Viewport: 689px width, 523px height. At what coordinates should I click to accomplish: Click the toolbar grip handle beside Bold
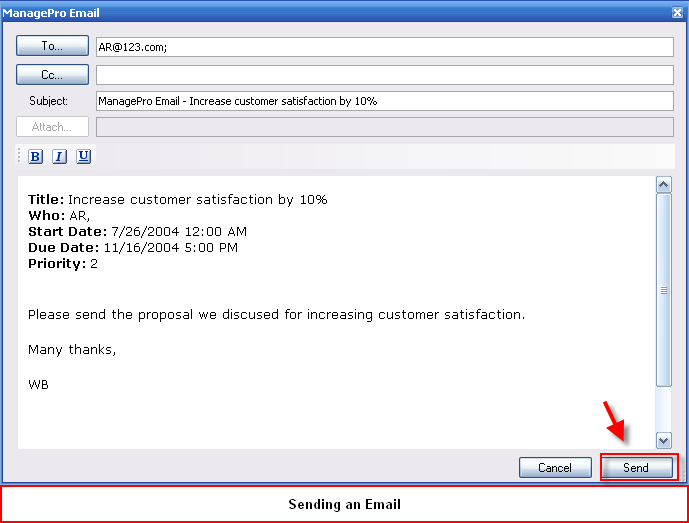[x=19, y=156]
